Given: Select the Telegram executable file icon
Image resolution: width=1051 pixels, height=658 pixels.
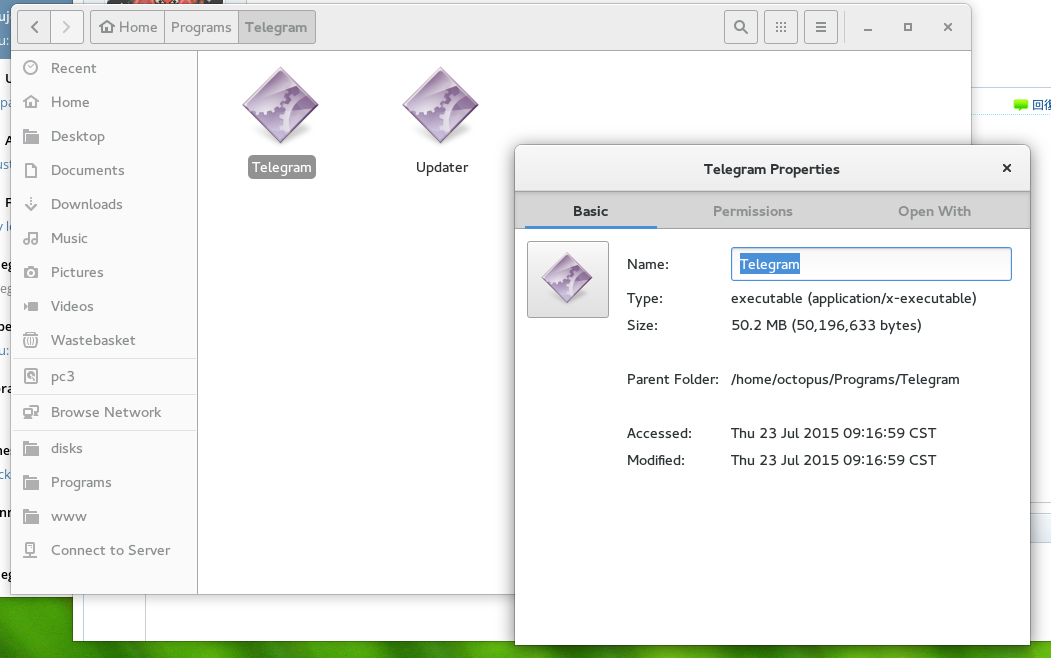Looking at the screenshot, I should (x=280, y=105).
